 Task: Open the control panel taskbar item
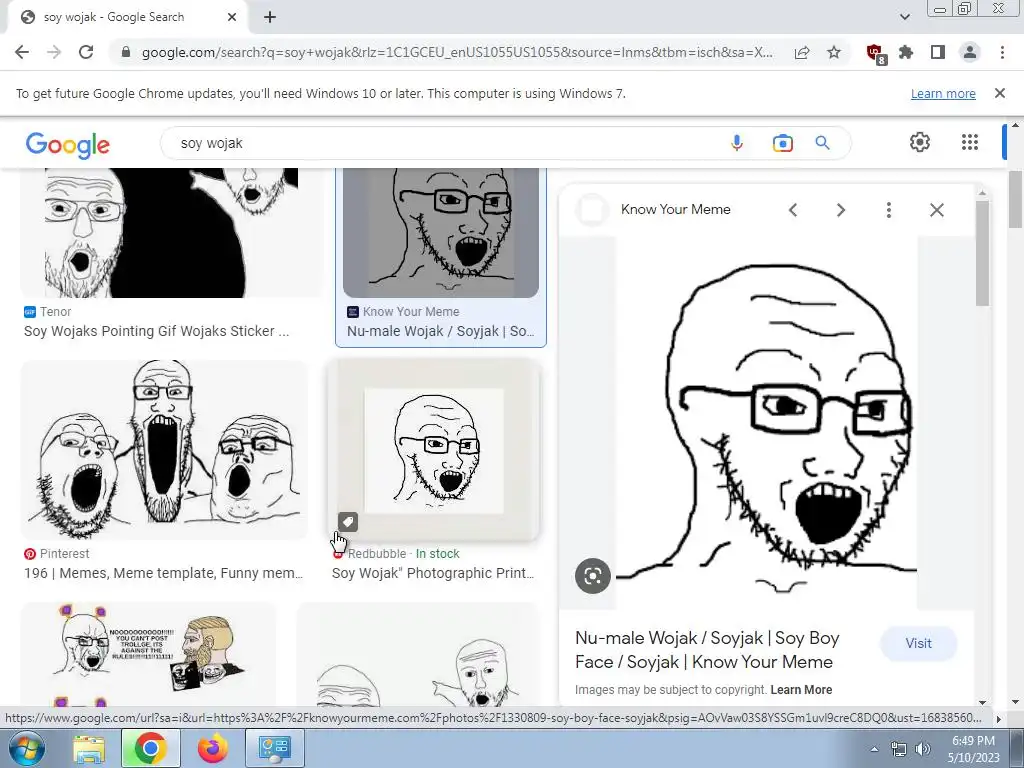(274, 748)
